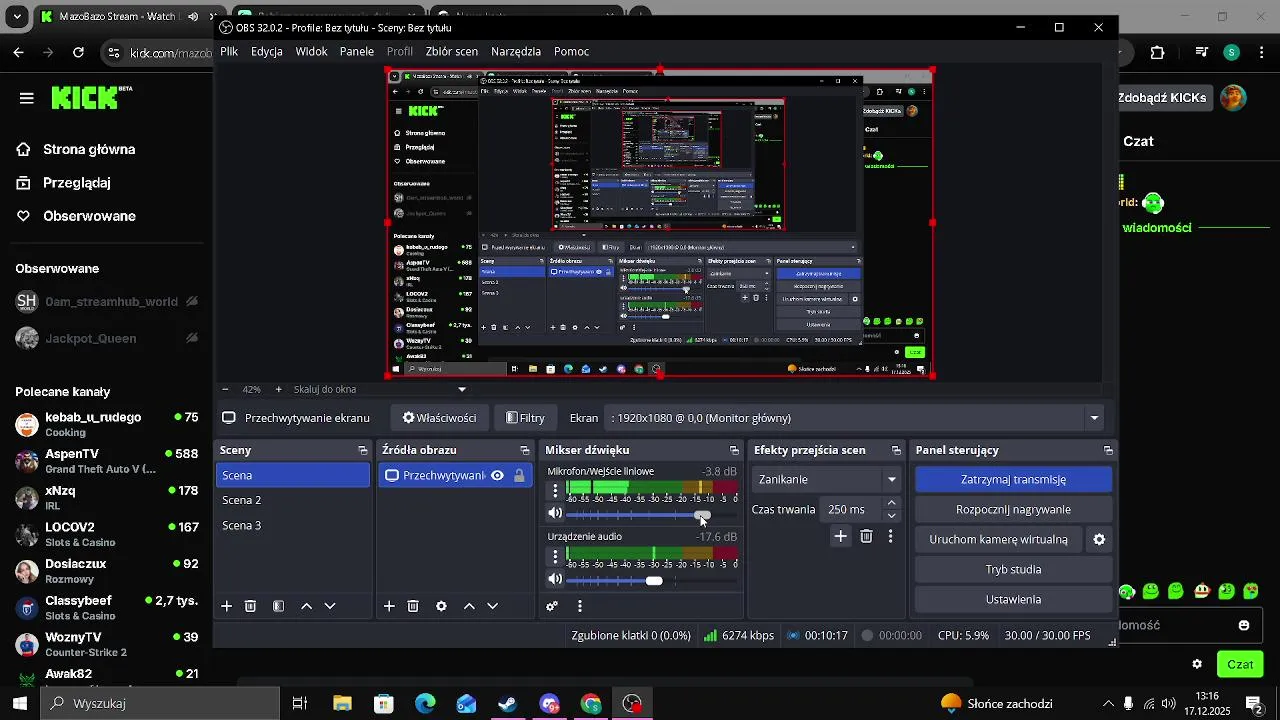Delete selected scene using Sceny trash icon
The width and height of the screenshot is (1280, 720).
click(x=251, y=606)
